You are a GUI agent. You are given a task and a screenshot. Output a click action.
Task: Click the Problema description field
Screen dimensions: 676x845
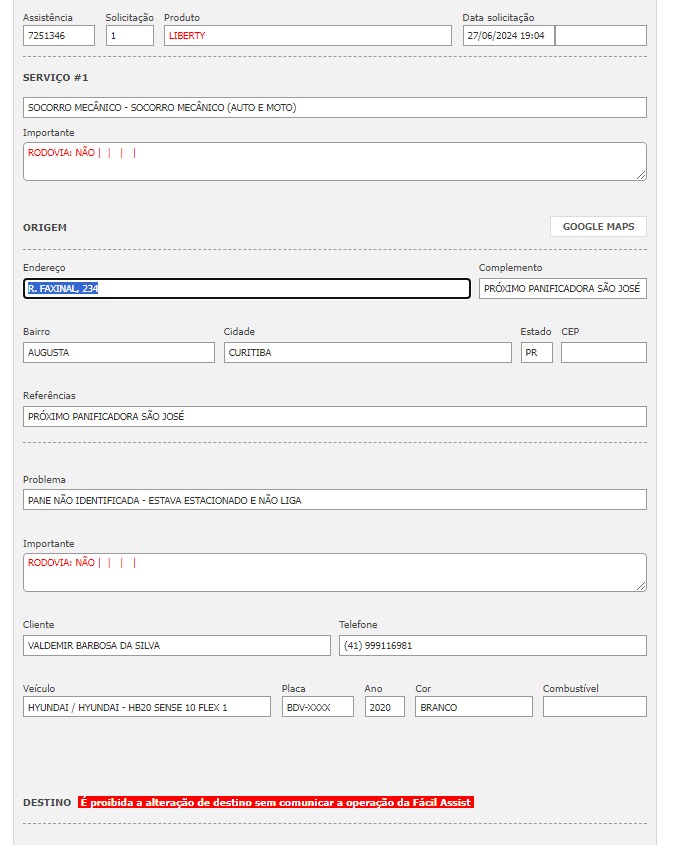pos(334,500)
